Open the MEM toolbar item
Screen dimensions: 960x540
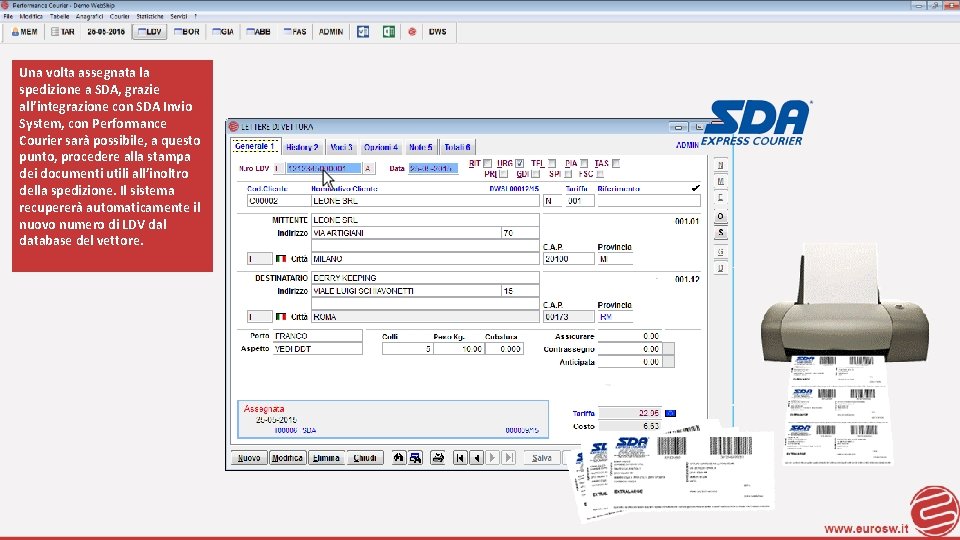click(x=24, y=32)
